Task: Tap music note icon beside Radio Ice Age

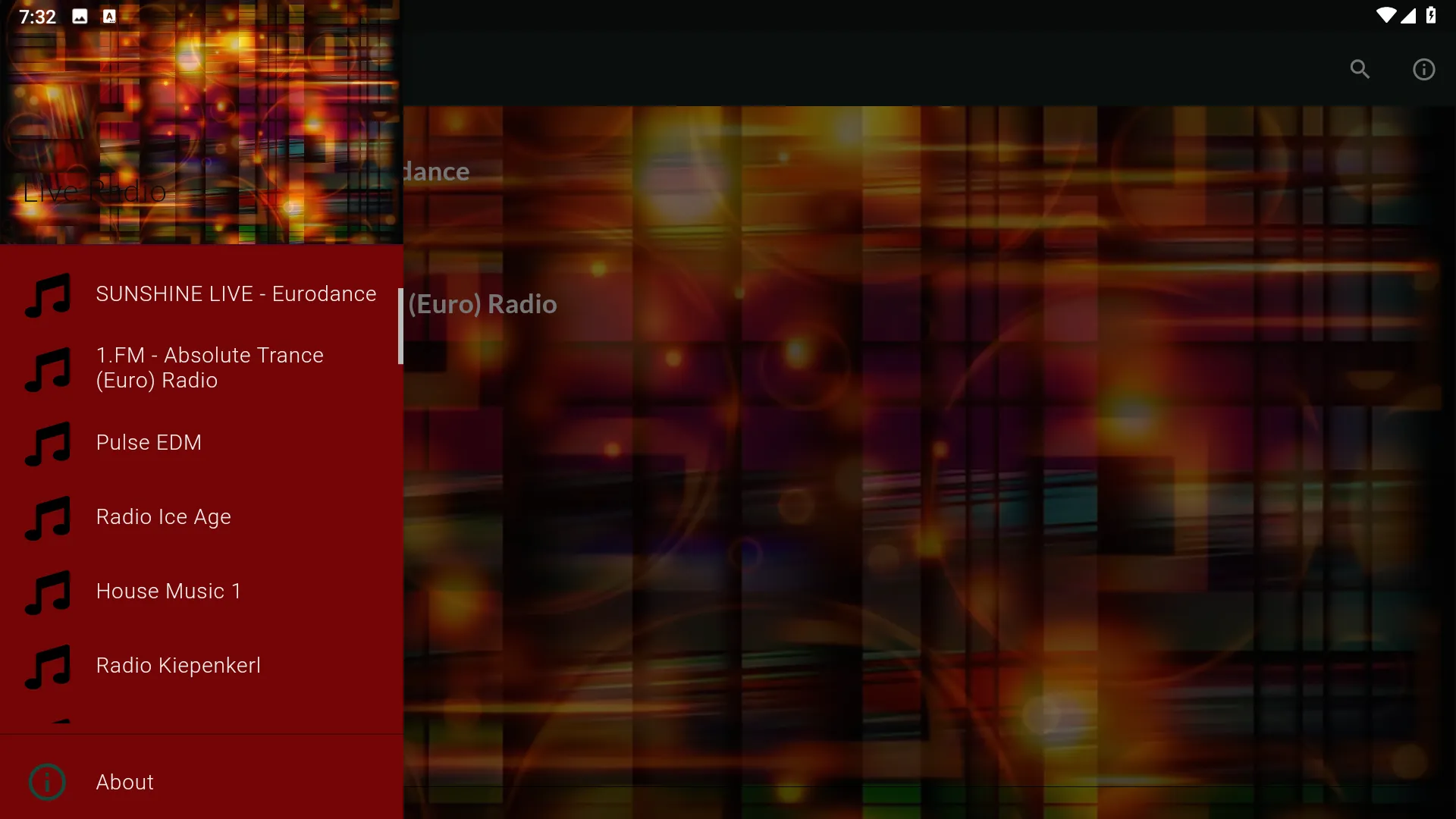Action: pyautogui.click(x=48, y=517)
